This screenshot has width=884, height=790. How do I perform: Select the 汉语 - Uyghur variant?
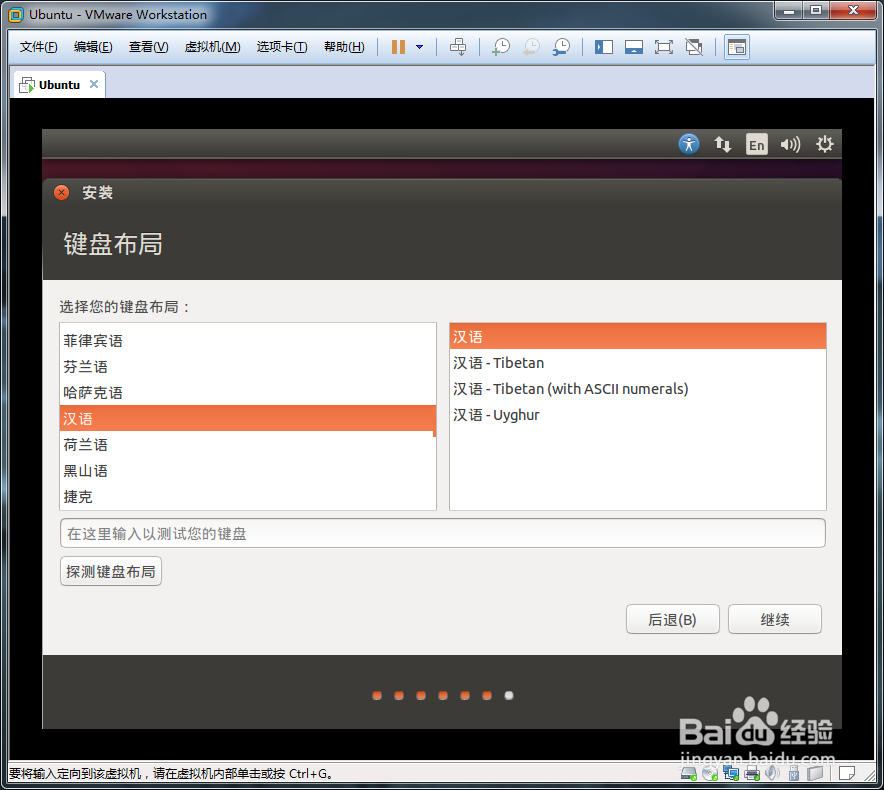point(638,414)
